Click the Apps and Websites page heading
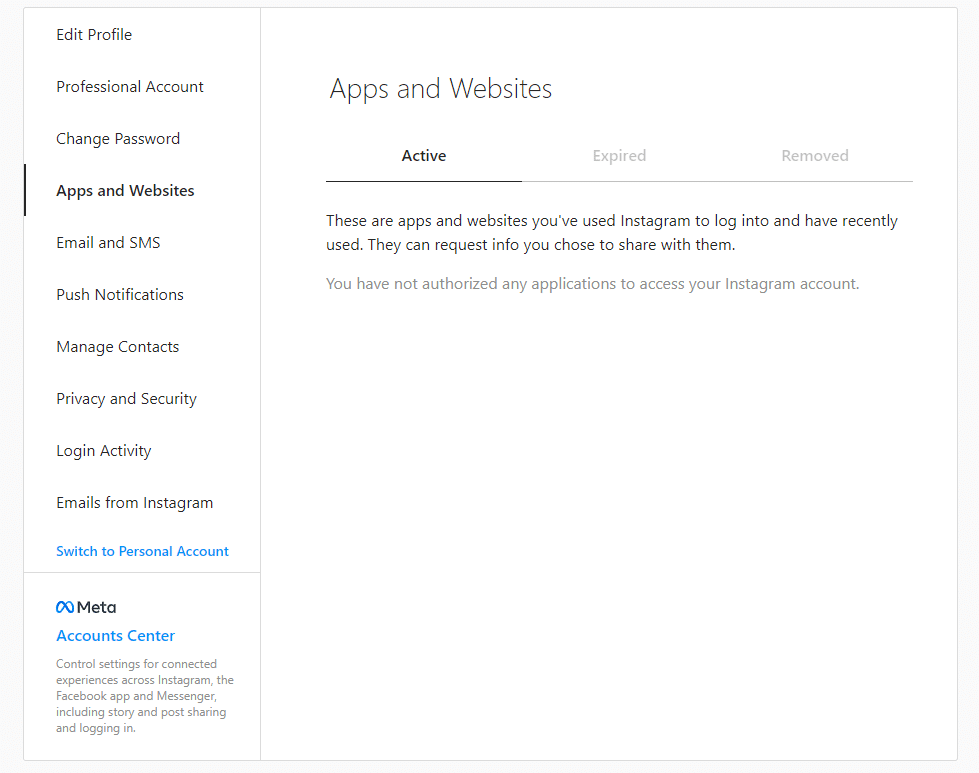This screenshot has height=773, width=979. (x=440, y=89)
